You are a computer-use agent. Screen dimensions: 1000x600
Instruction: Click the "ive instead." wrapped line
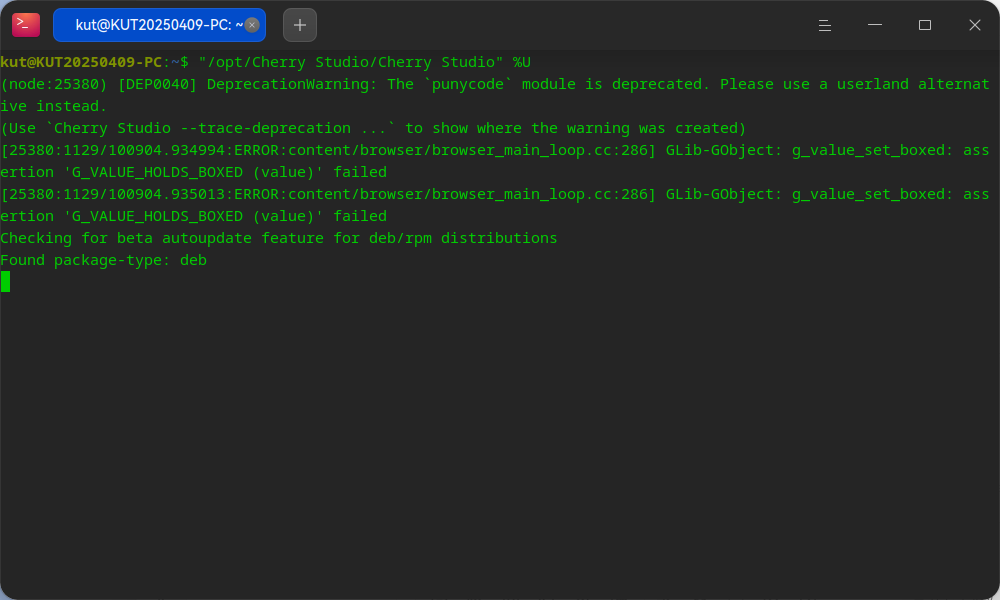pyautogui.click(x=54, y=106)
